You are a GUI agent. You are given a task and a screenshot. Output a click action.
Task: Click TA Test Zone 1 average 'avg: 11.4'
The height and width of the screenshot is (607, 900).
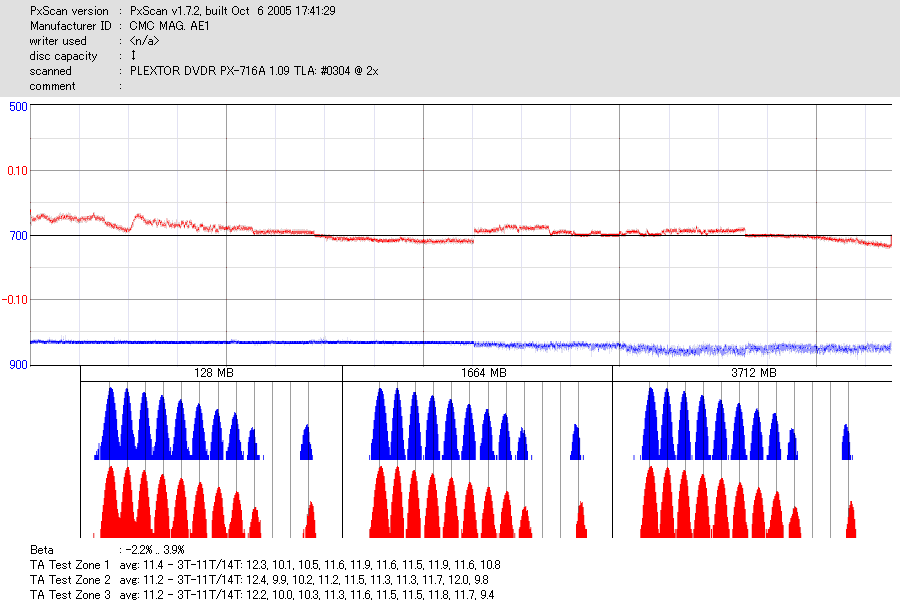tap(143, 565)
